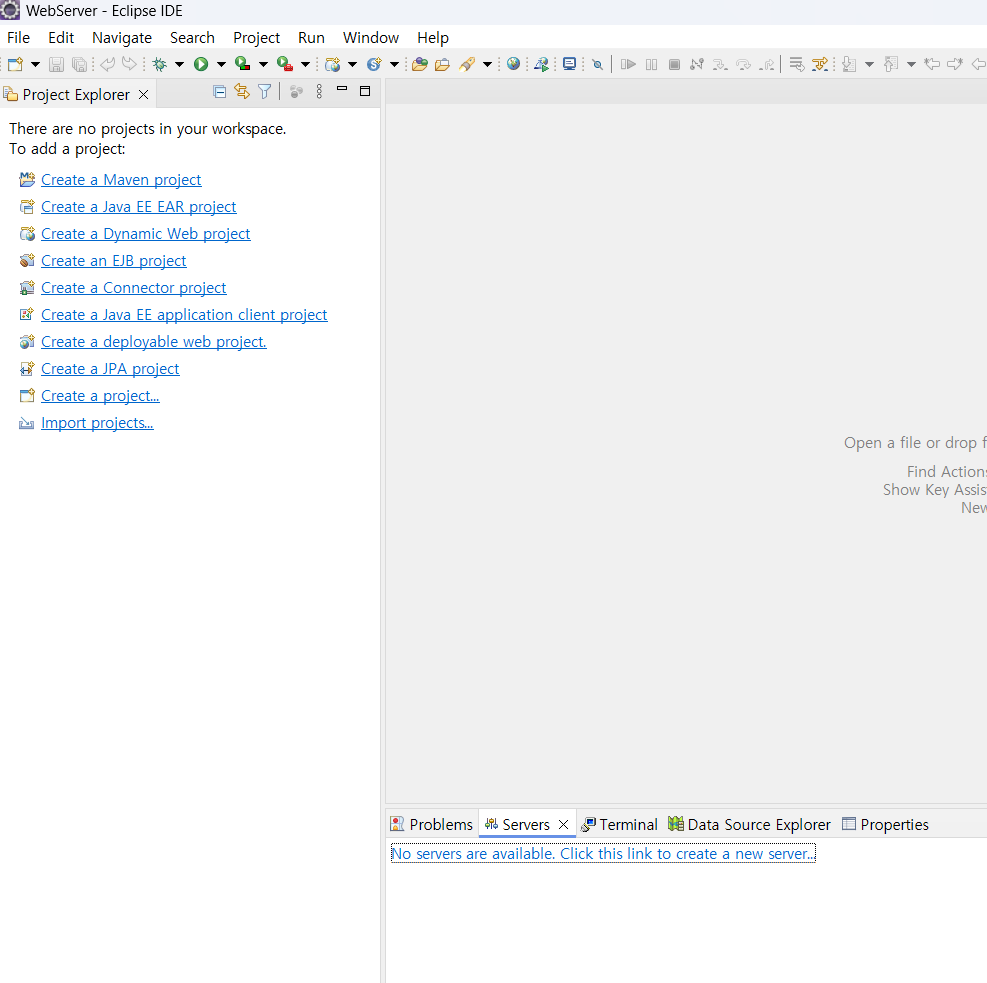Screen dimensions: 987x983
Task: Toggle Use Step Filters icon
Action: click(x=820, y=64)
